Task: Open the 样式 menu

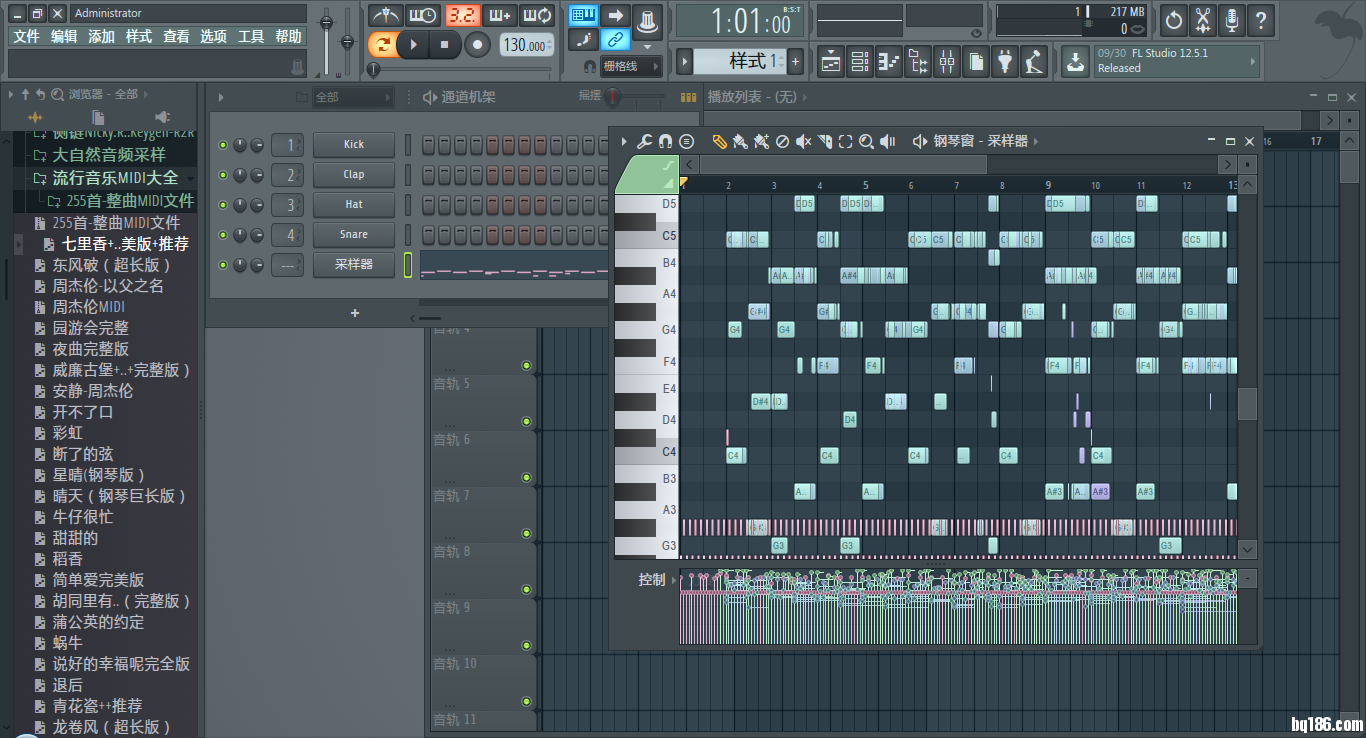Action: 139,36
